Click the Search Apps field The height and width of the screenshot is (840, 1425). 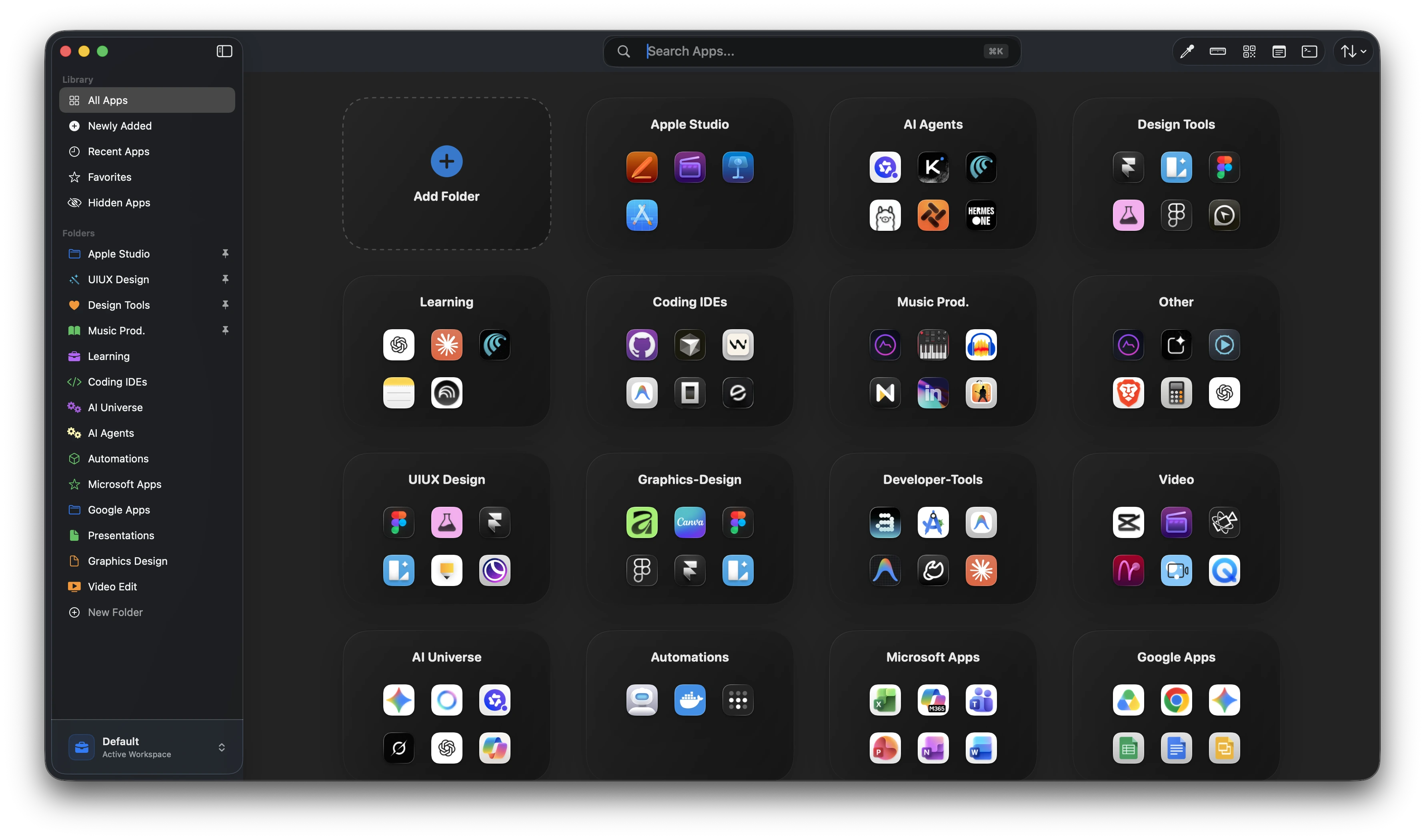point(812,51)
